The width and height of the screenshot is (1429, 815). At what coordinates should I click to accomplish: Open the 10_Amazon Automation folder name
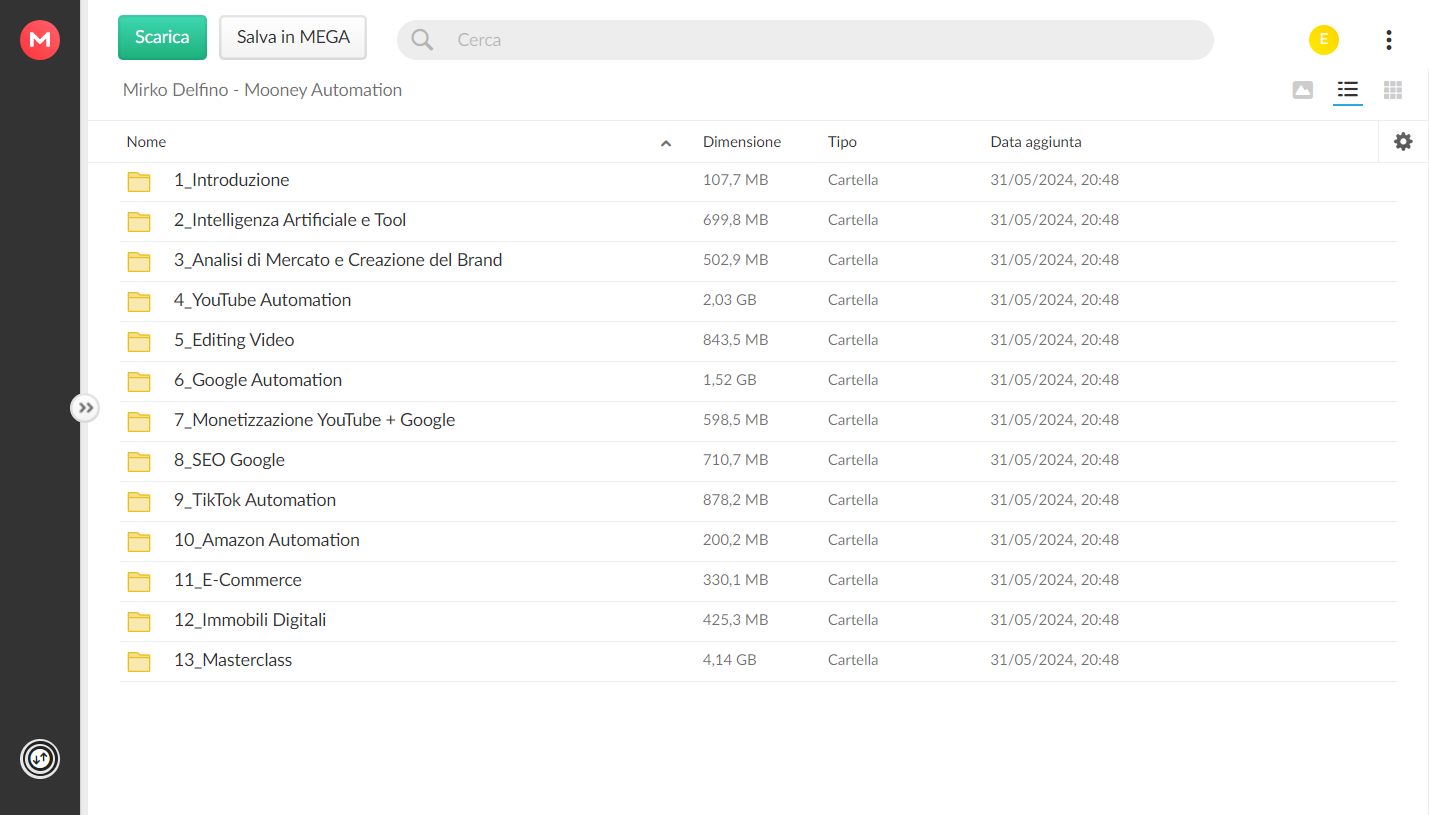[267, 540]
